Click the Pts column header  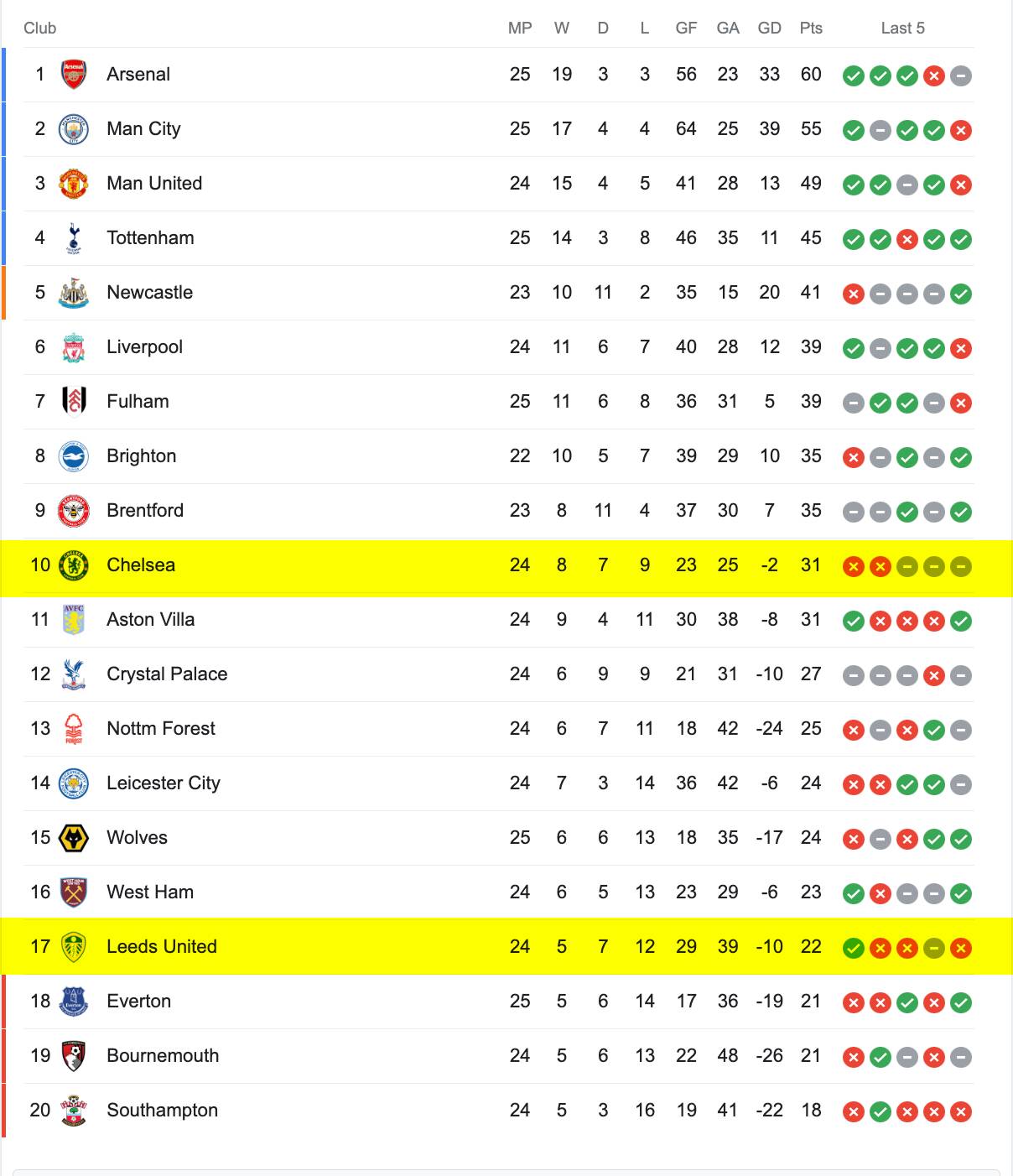point(811,28)
